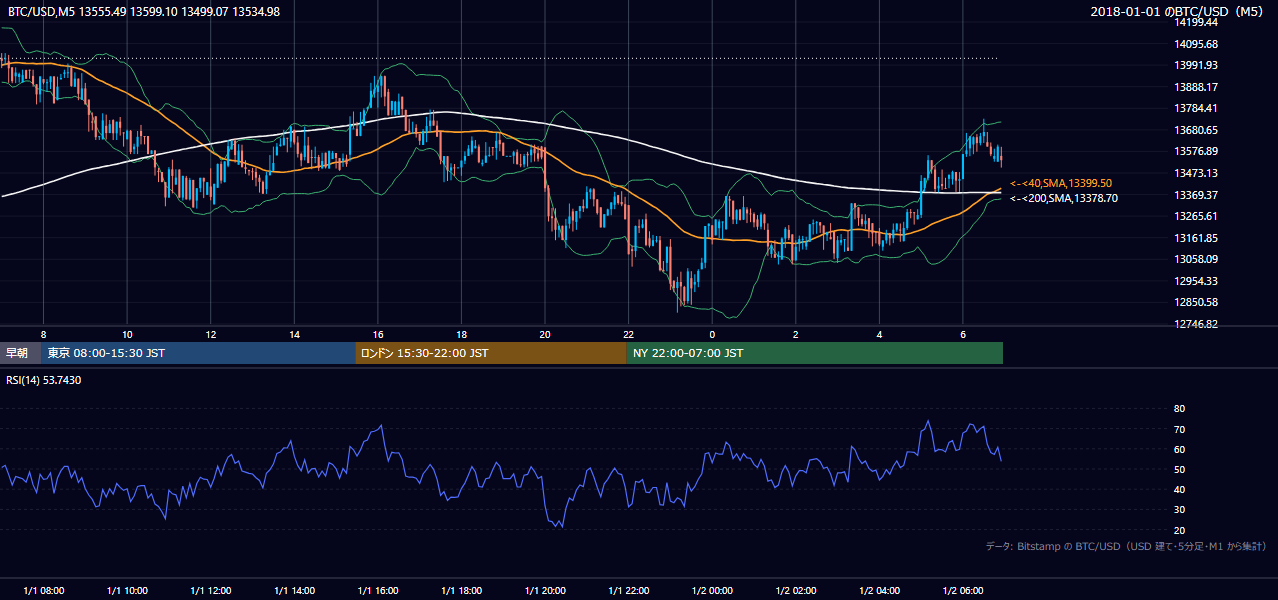The width and height of the screenshot is (1278, 600).
Task: Click hour label 10 under the price chart
Action: 127,334
